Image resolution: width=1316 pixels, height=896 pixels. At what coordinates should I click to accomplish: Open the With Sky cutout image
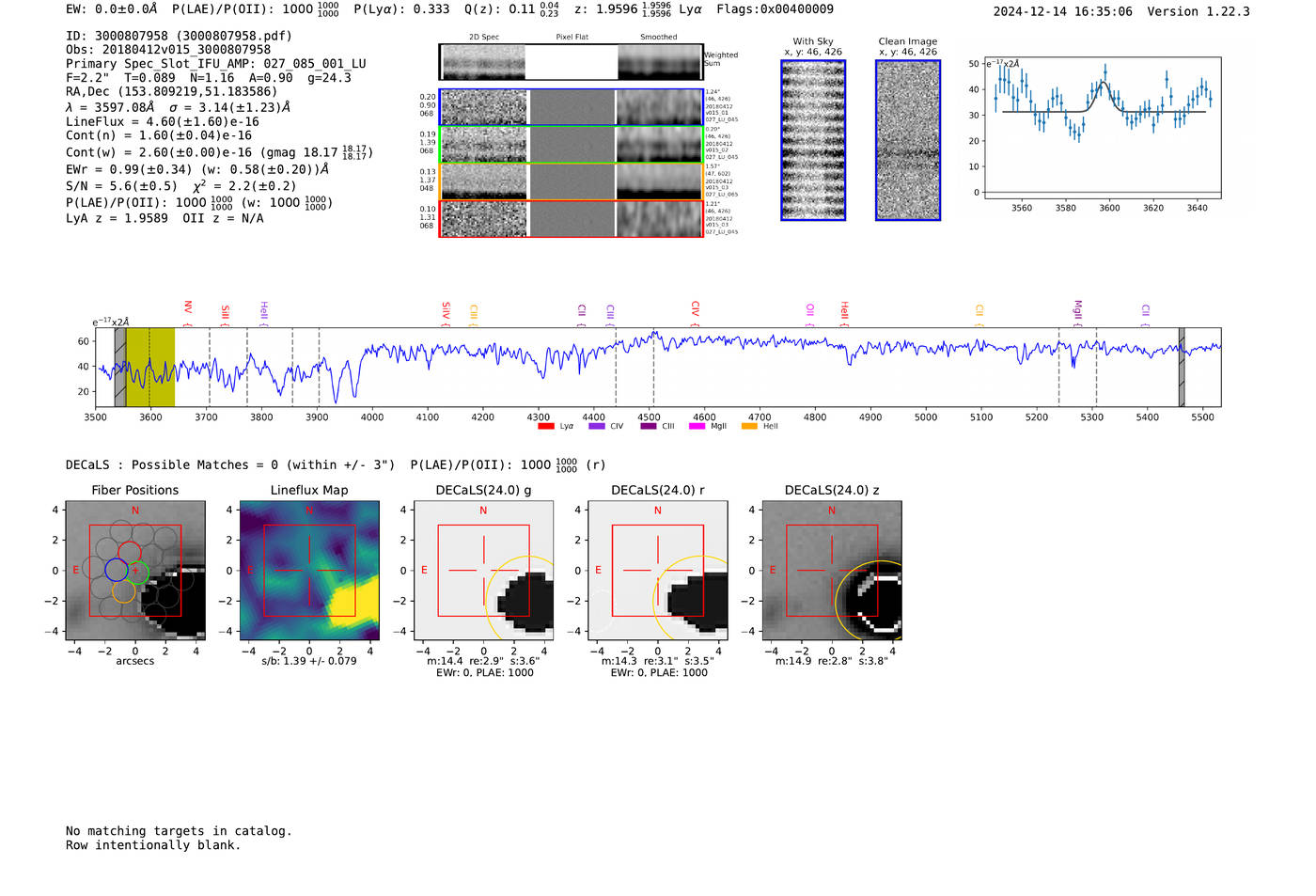coord(813,140)
